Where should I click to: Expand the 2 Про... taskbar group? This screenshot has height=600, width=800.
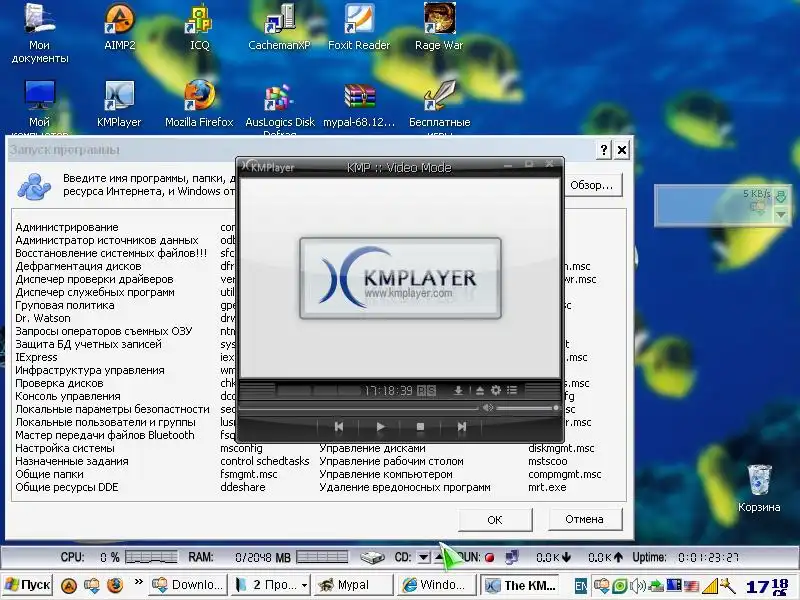click(270, 585)
